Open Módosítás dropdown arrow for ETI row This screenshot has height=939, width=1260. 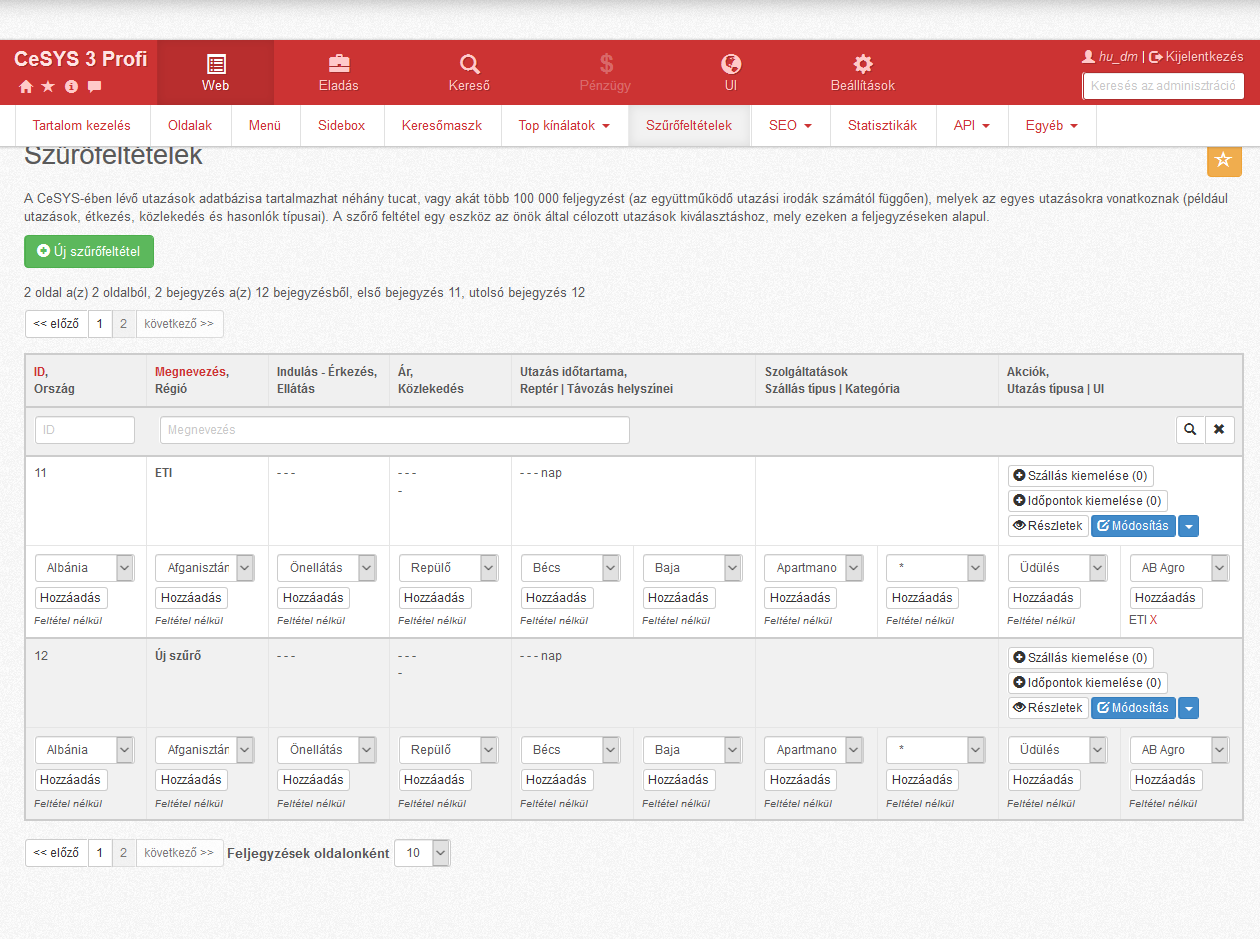1188,526
